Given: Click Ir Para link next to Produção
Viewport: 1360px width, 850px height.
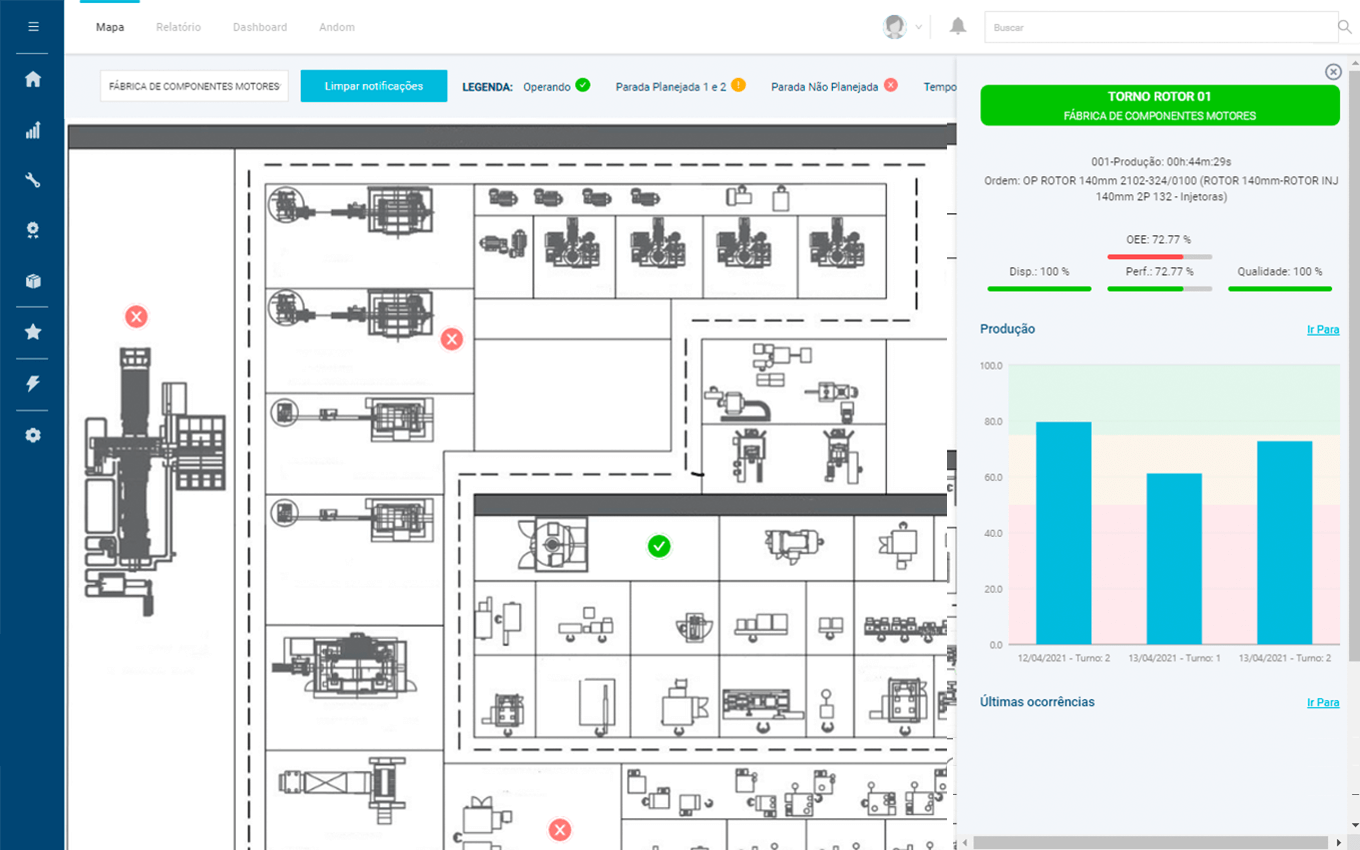Looking at the screenshot, I should [x=1322, y=329].
